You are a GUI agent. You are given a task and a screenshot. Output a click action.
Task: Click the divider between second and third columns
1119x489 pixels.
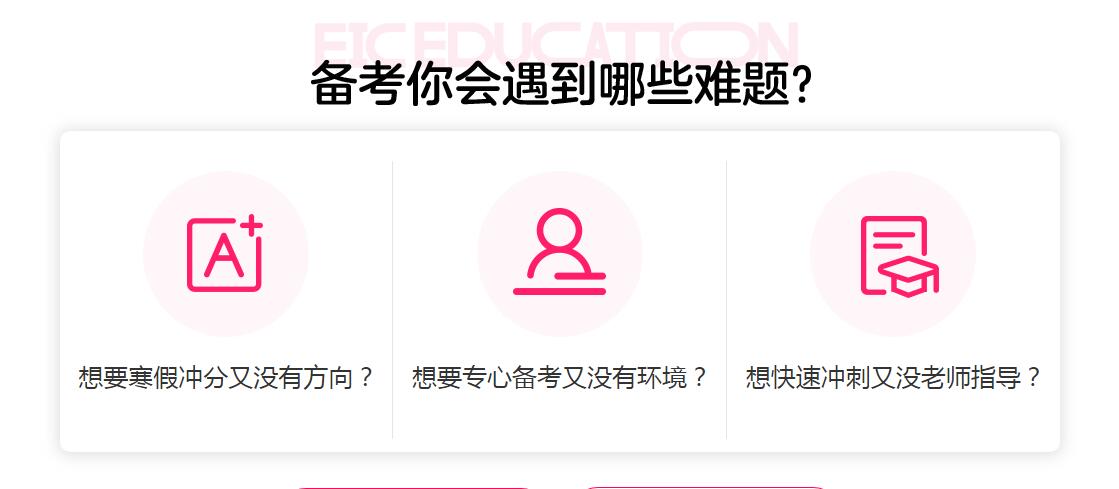(726, 300)
